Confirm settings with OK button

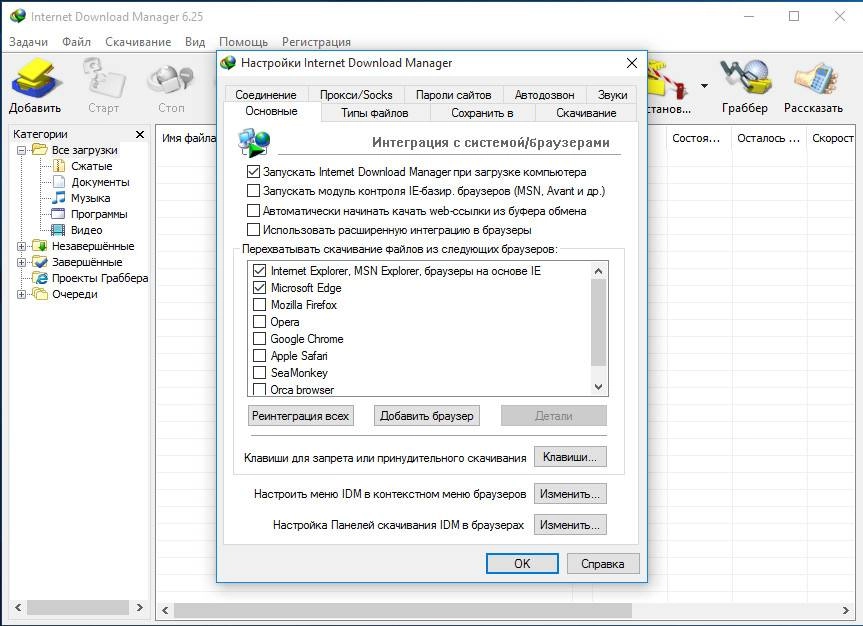(522, 563)
